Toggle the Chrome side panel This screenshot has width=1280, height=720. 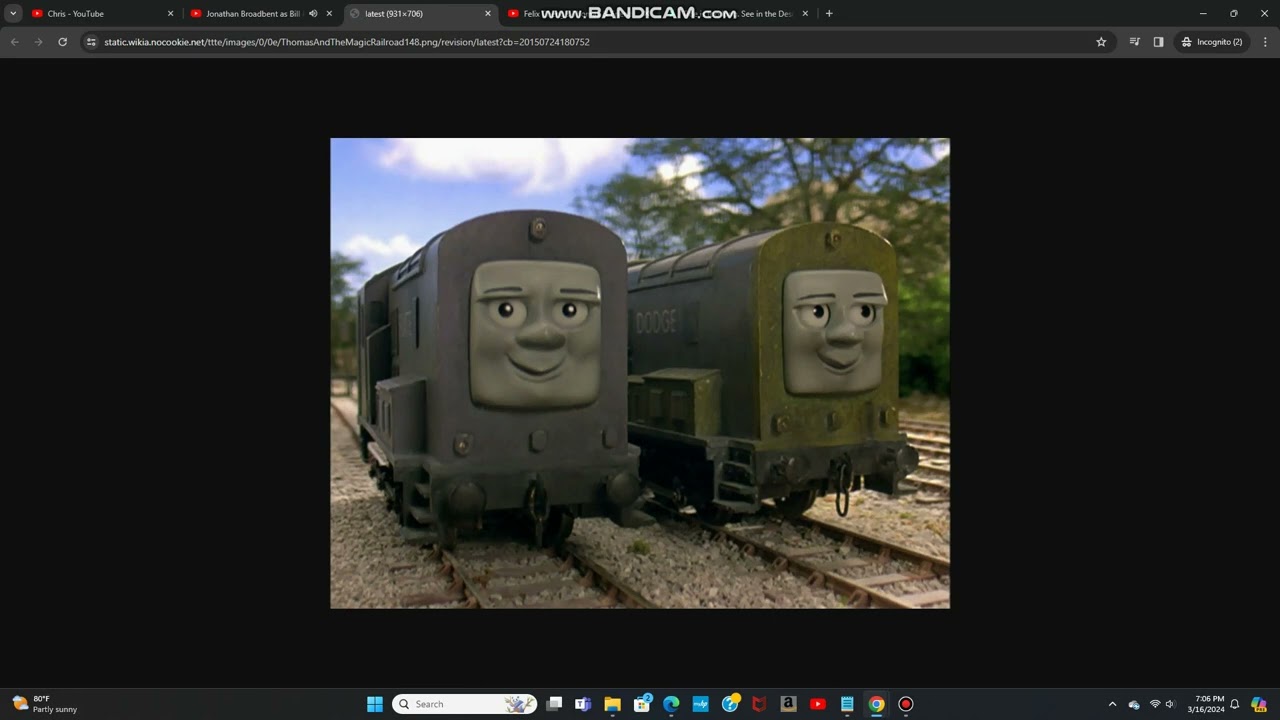click(1158, 42)
